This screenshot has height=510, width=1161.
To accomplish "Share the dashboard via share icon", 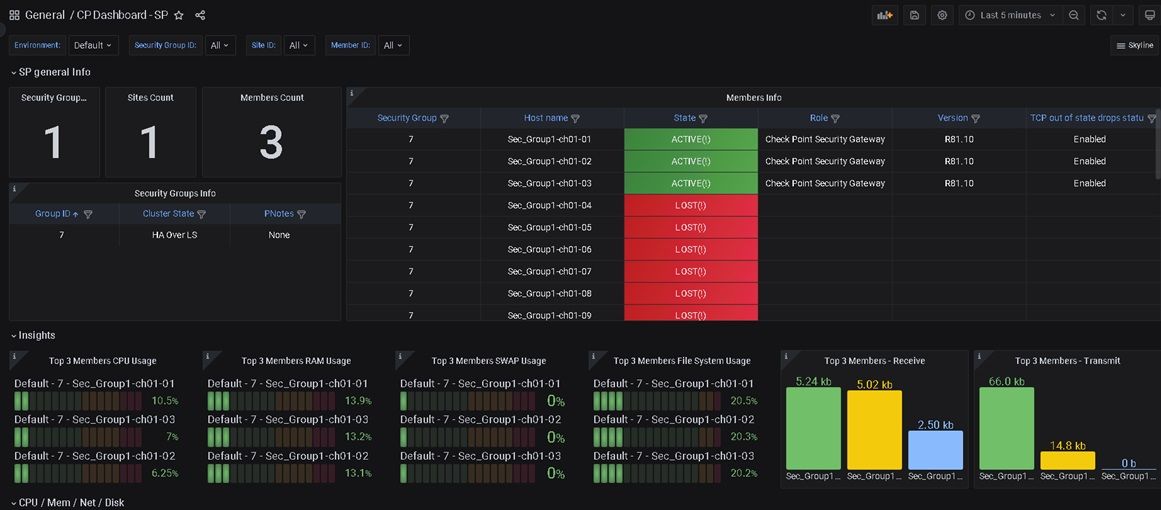I will 200,15.
